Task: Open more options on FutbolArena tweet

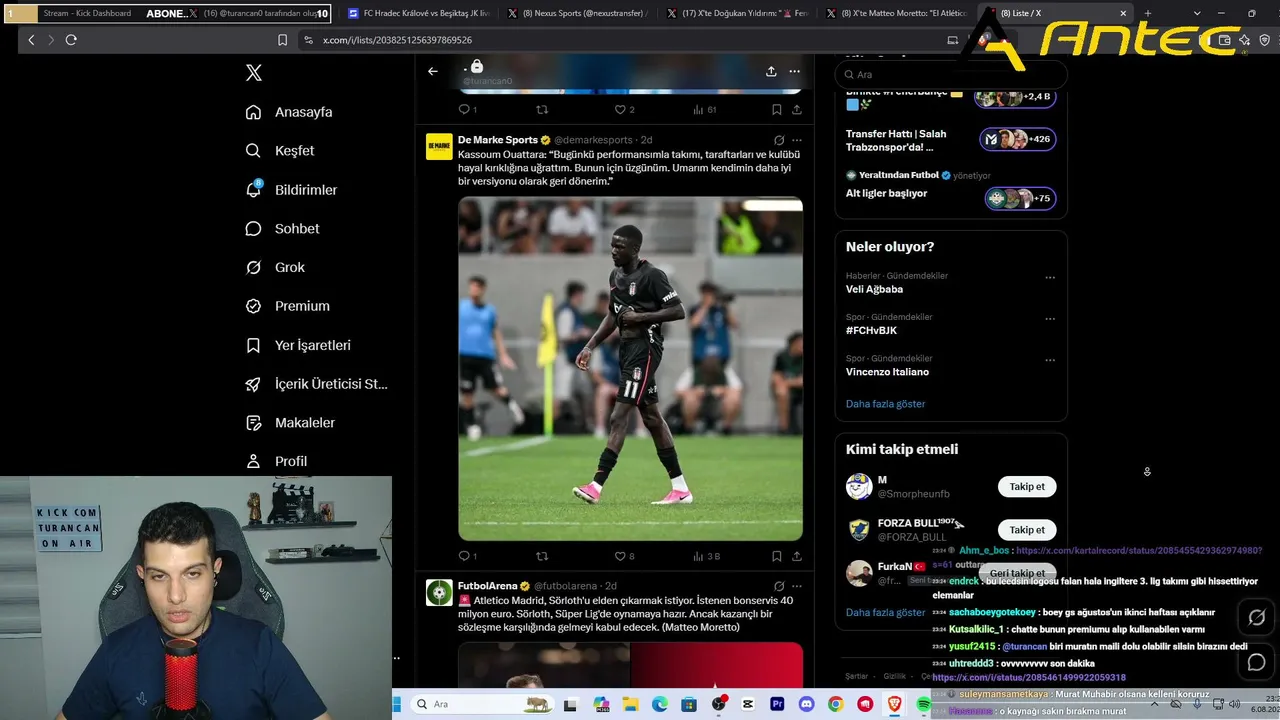Action: click(x=797, y=586)
